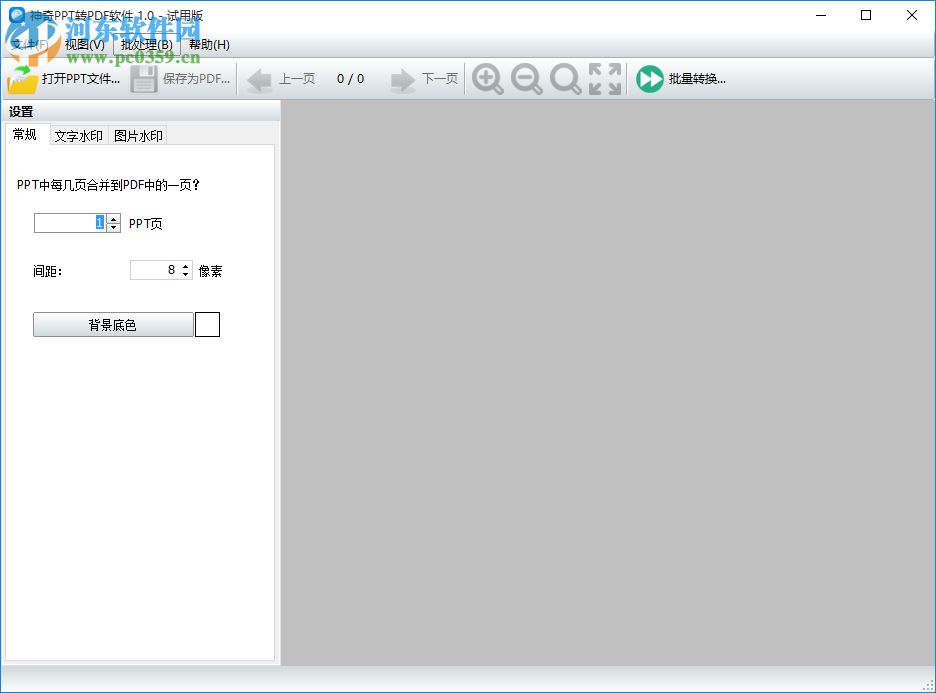
Task: Minimize the application window
Action: (x=821, y=16)
